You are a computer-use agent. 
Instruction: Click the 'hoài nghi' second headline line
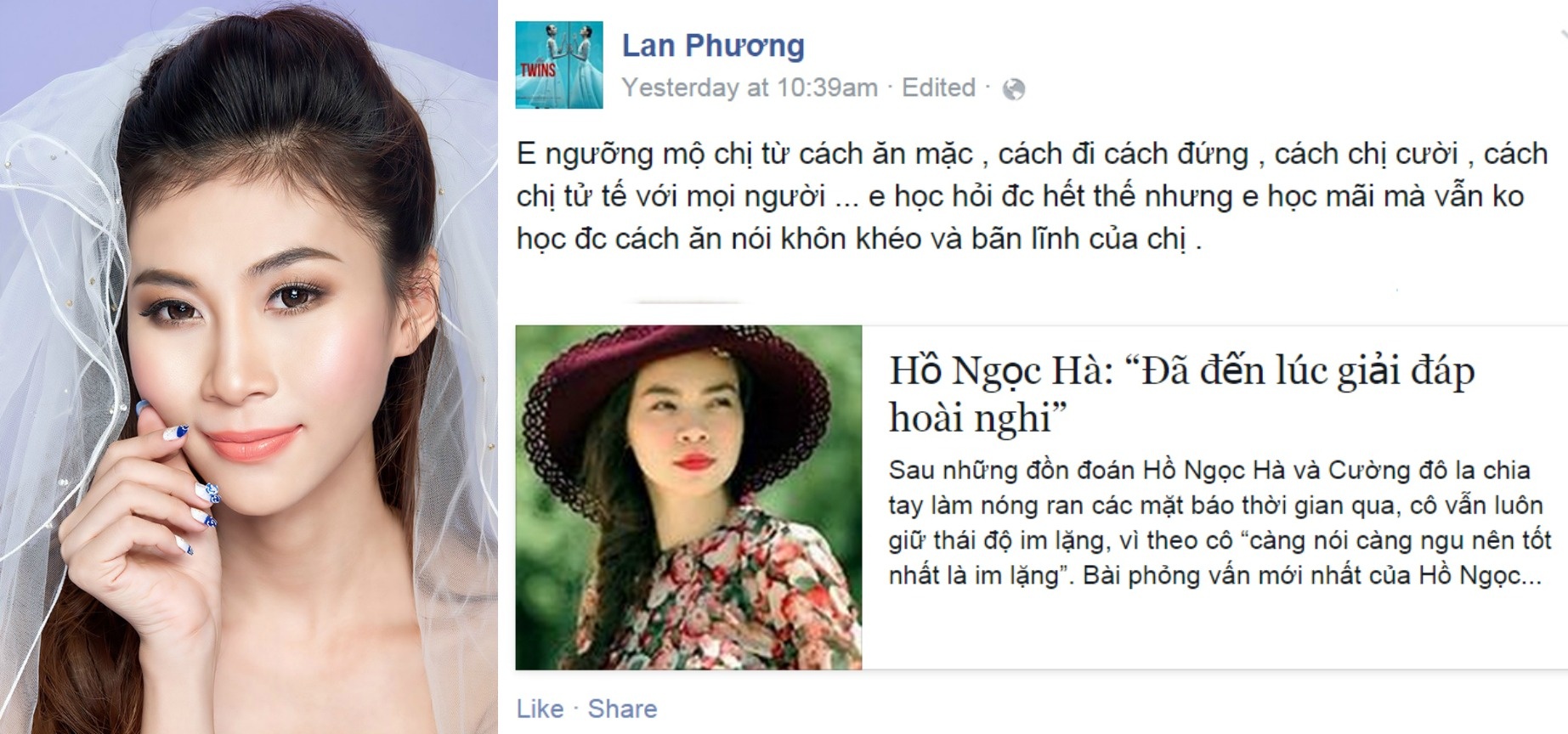(977, 418)
